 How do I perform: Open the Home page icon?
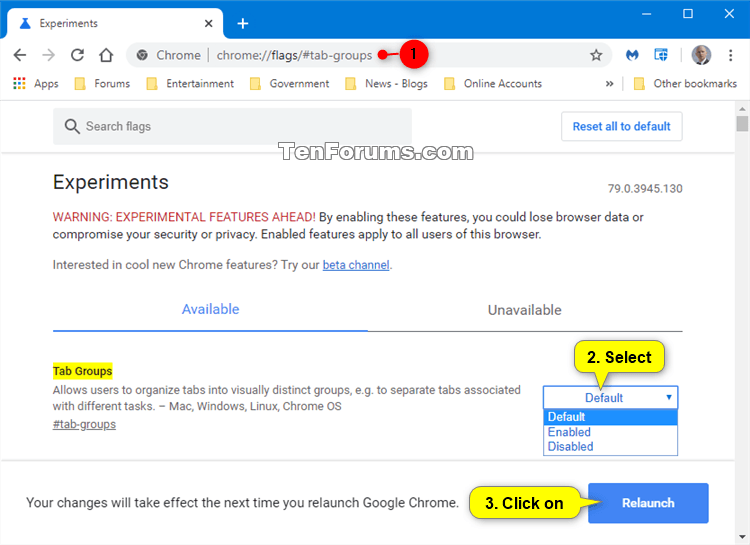coord(106,55)
